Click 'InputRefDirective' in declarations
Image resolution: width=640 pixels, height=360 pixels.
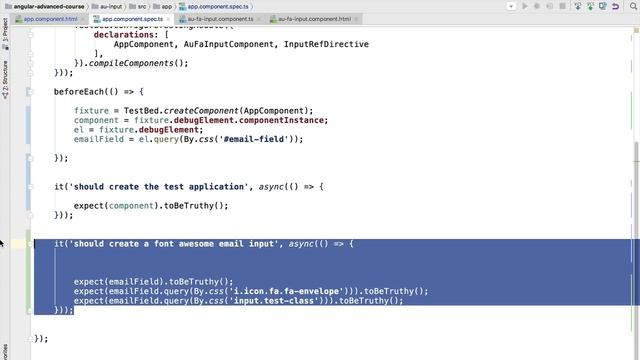326,44
